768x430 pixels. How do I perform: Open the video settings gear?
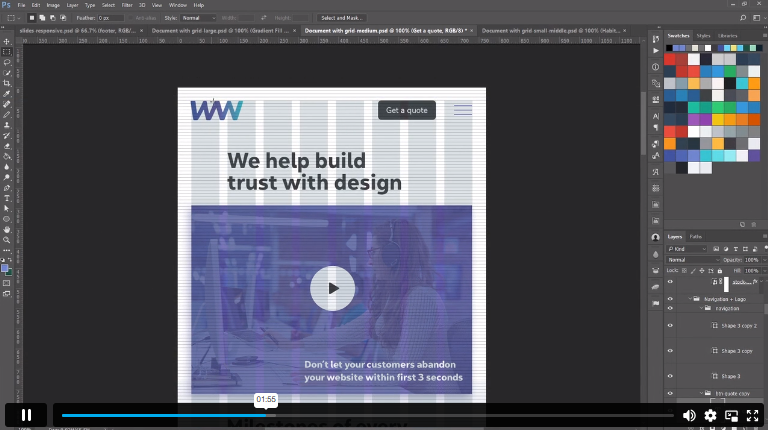[710, 416]
